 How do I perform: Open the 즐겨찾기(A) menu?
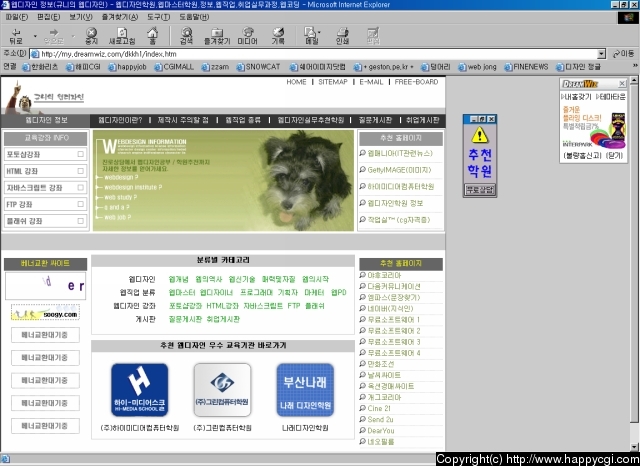120,17
